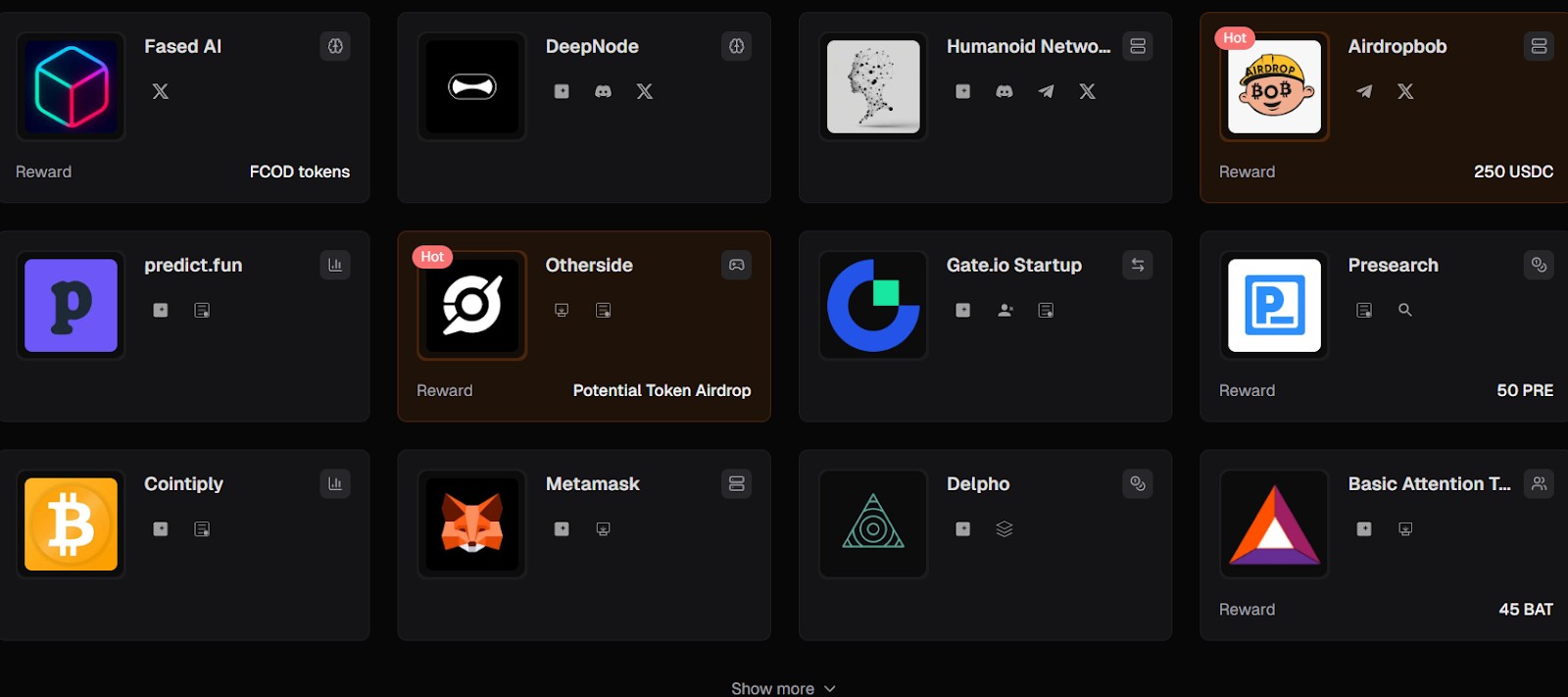The width and height of the screenshot is (1568, 697).
Task: Click the server category icon on Airdropbob card
Action: click(1540, 46)
